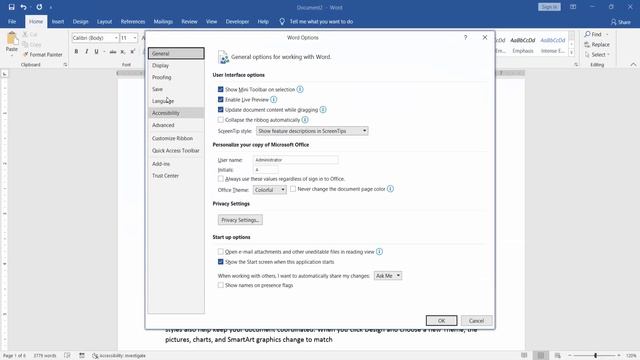Toggle Underline formatting button

click(96, 51)
